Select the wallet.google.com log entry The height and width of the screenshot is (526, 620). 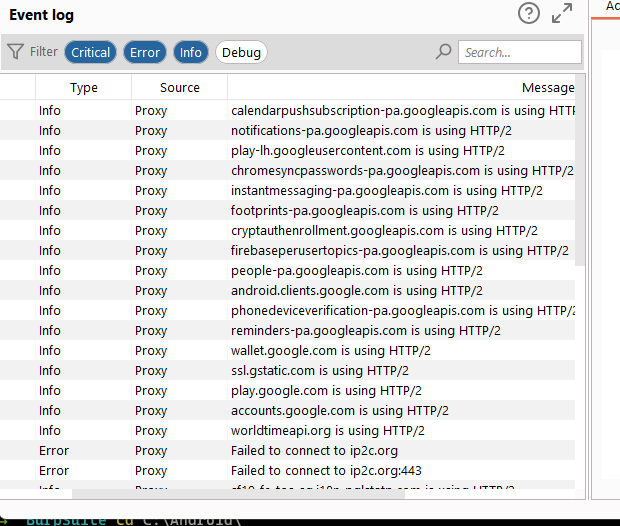pyautogui.click(x=331, y=351)
